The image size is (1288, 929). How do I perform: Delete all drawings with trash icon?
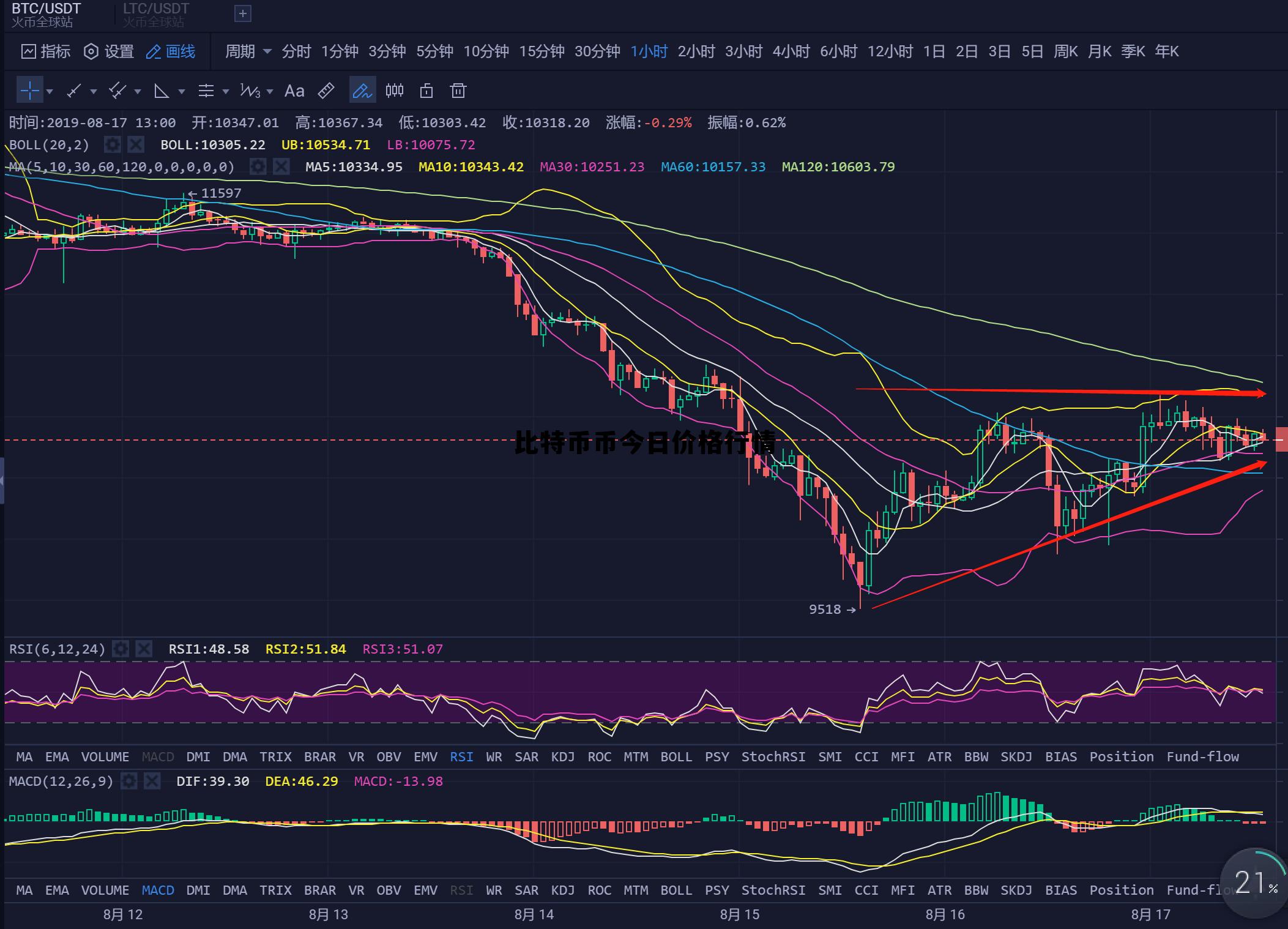tap(458, 91)
